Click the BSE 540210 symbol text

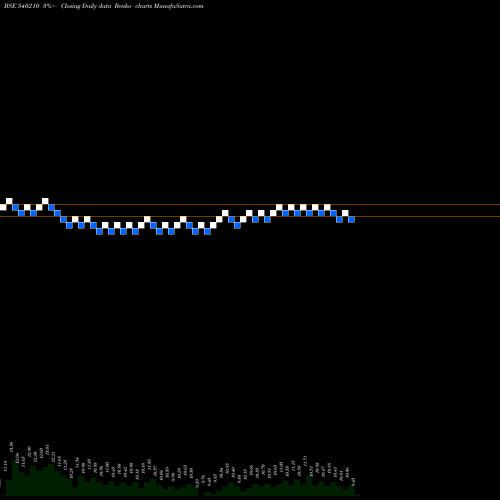tap(22, 6)
